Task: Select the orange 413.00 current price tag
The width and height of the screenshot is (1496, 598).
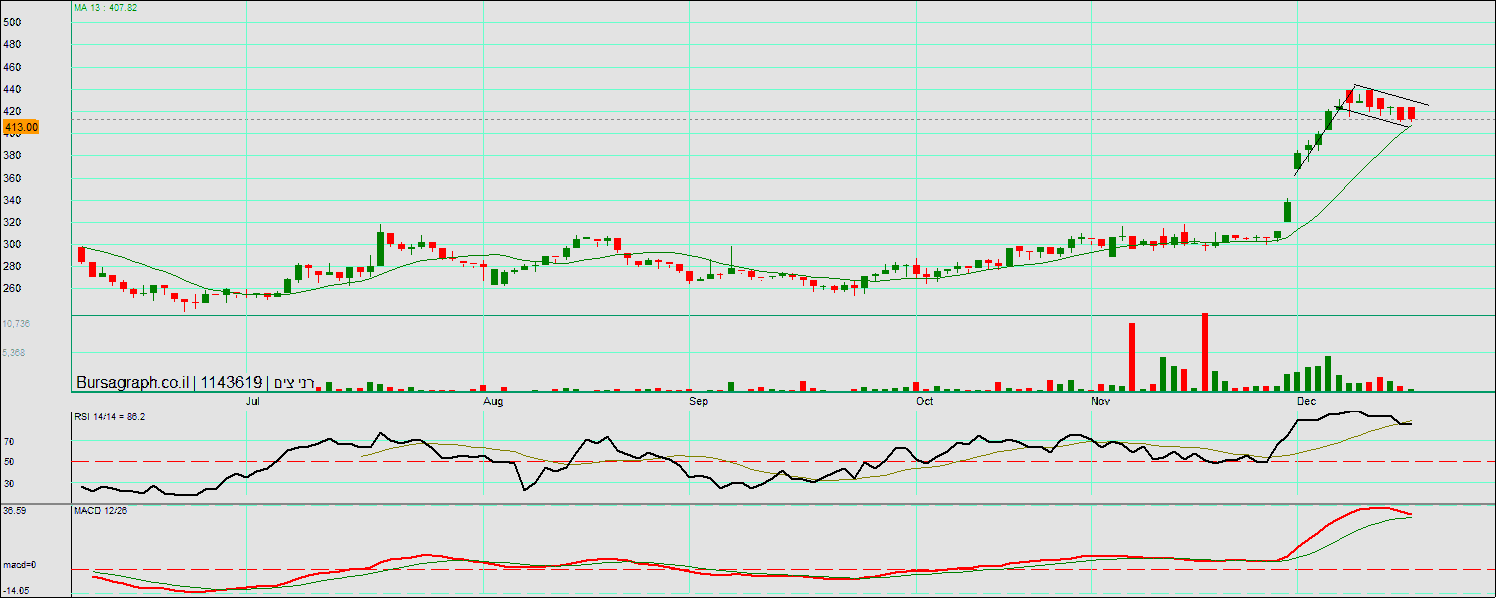Action: tap(21, 127)
